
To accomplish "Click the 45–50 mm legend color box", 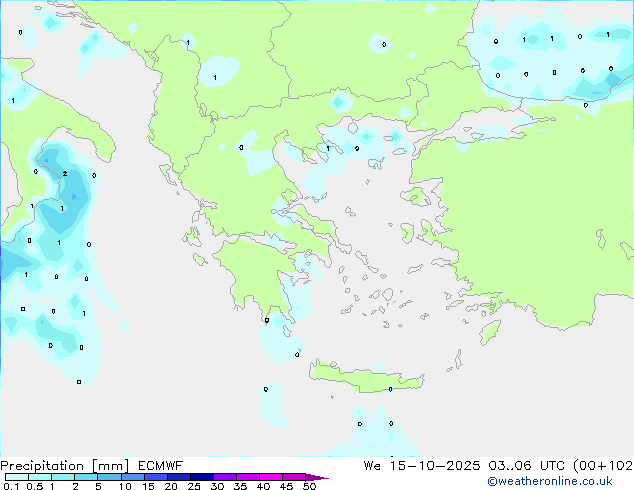I will point(294,477).
